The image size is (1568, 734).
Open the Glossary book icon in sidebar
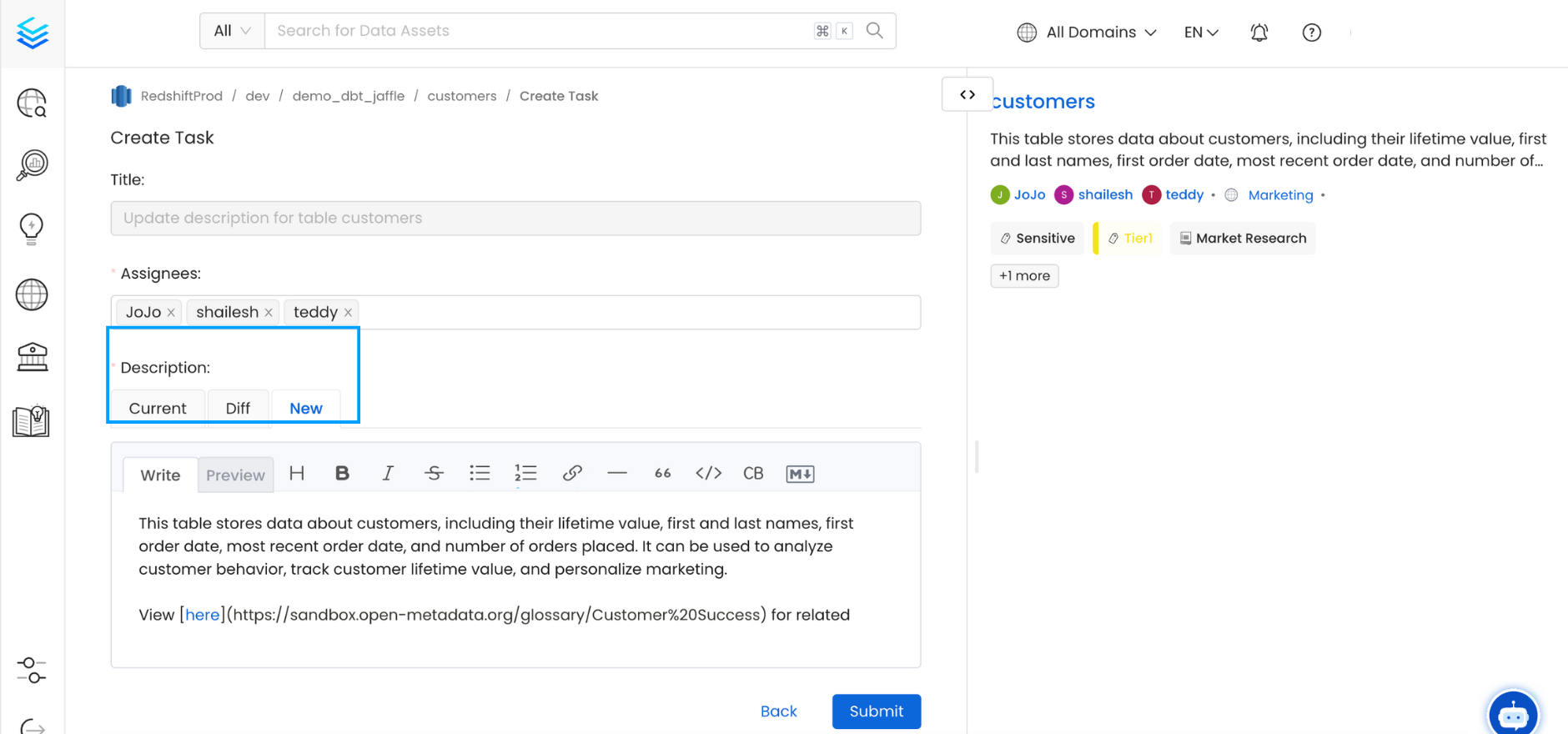click(32, 421)
